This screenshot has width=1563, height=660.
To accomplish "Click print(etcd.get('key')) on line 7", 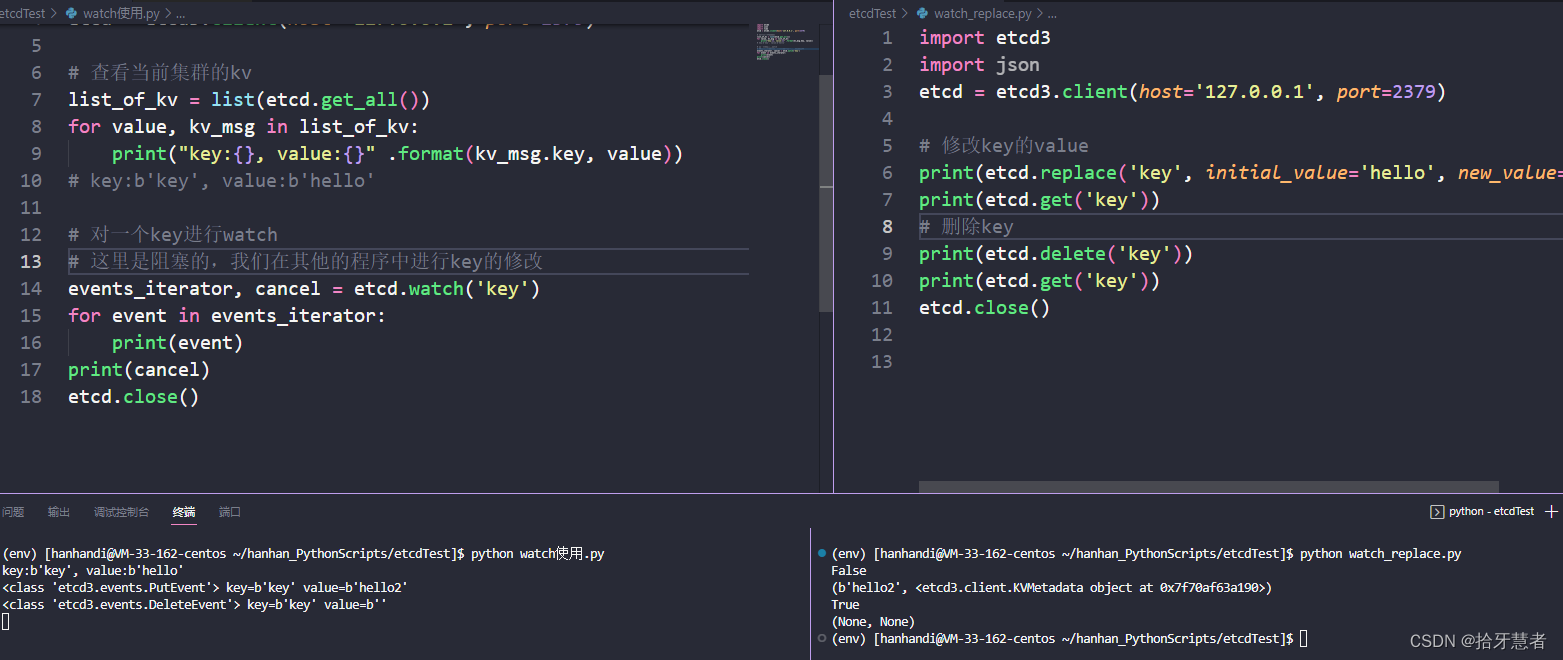I will click(1039, 200).
